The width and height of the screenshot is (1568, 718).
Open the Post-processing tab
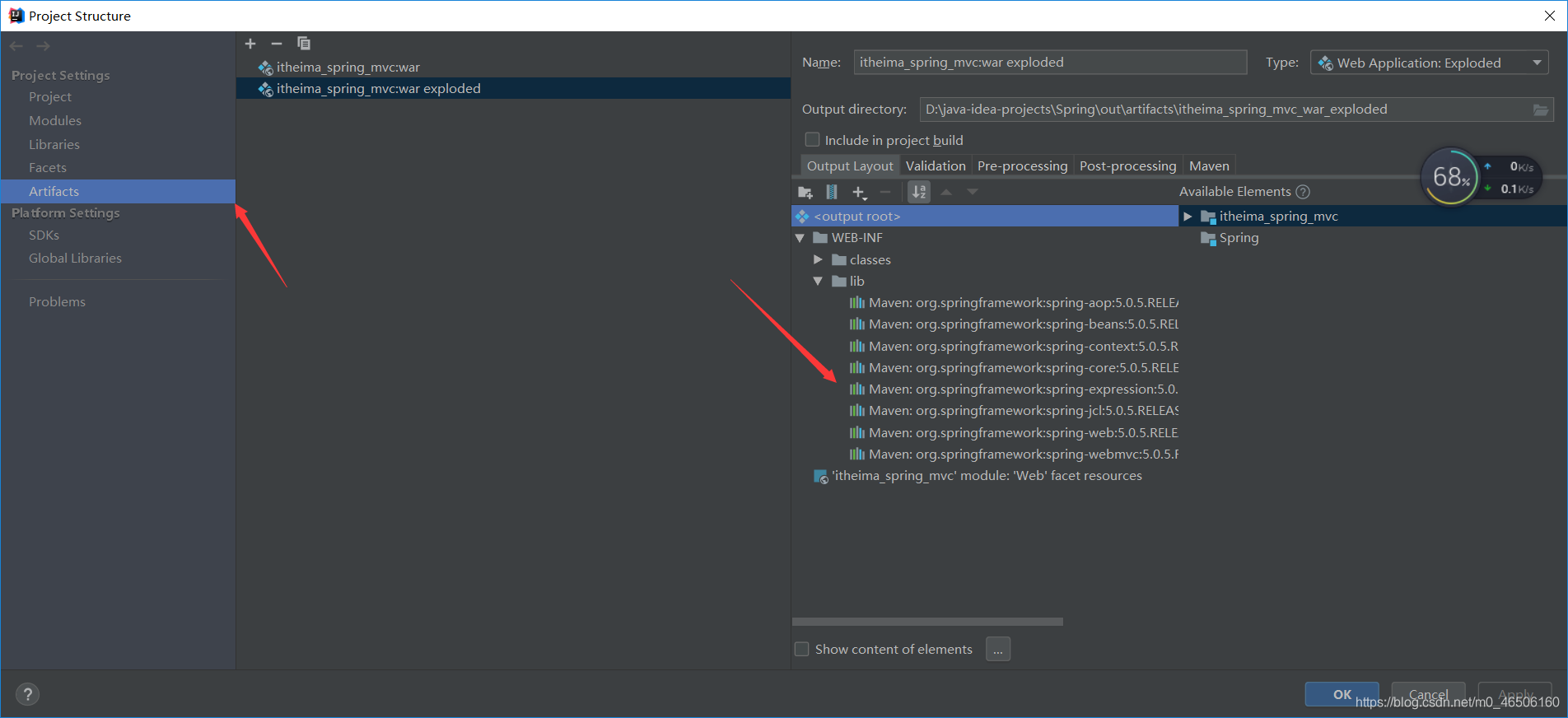point(1127,166)
